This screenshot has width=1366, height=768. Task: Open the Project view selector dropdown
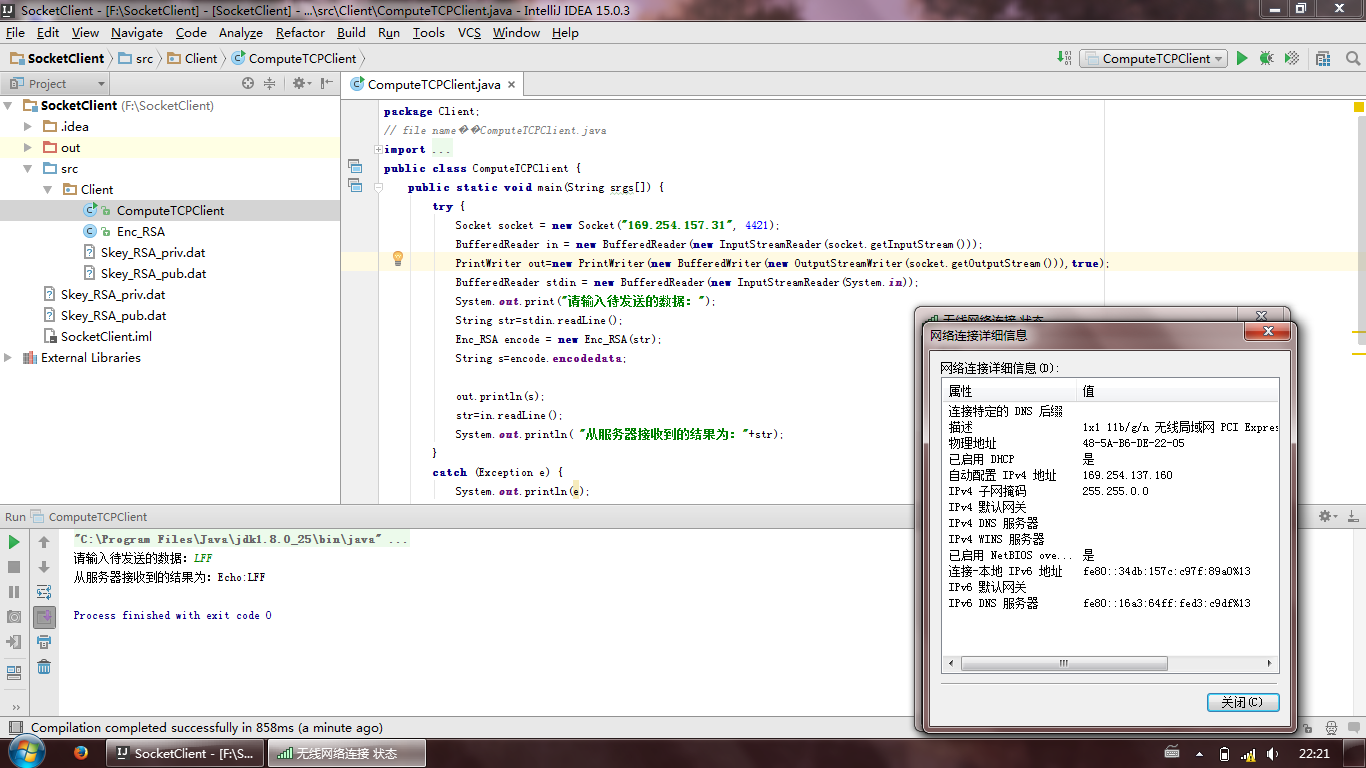coord(55,84)
